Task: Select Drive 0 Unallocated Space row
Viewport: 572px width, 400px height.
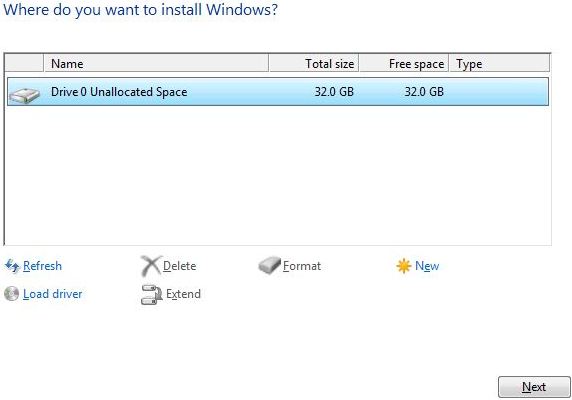Action: pyautogui.click(x=278, y=92)
